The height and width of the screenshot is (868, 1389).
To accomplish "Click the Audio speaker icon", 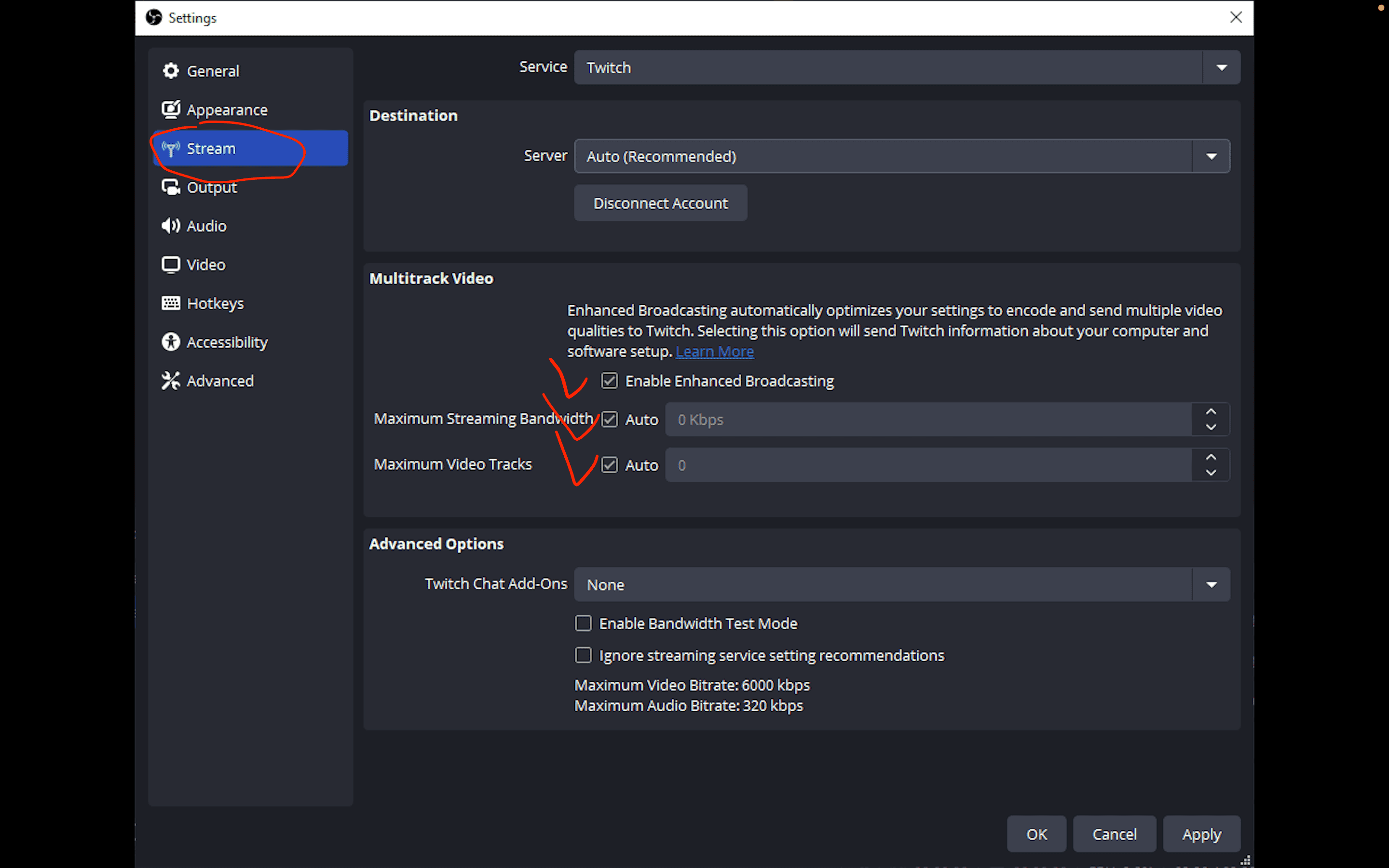I will 170,226.
